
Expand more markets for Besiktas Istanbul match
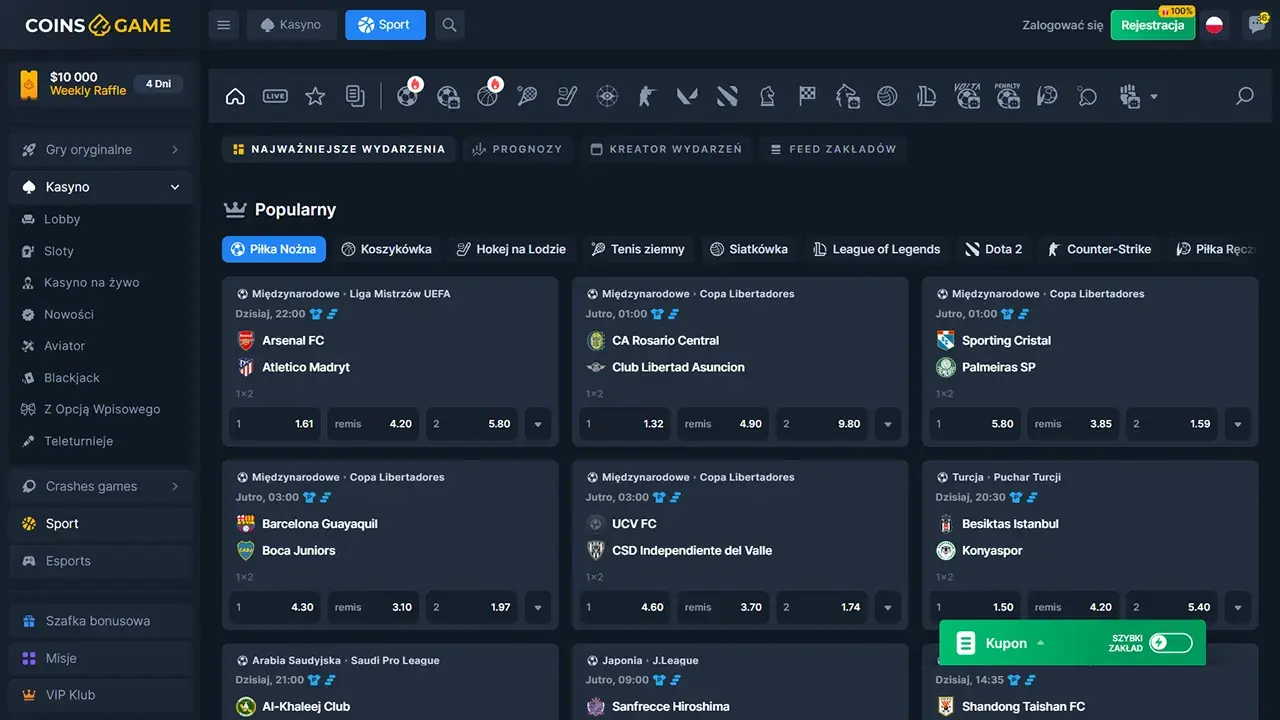click(1238, 607)
